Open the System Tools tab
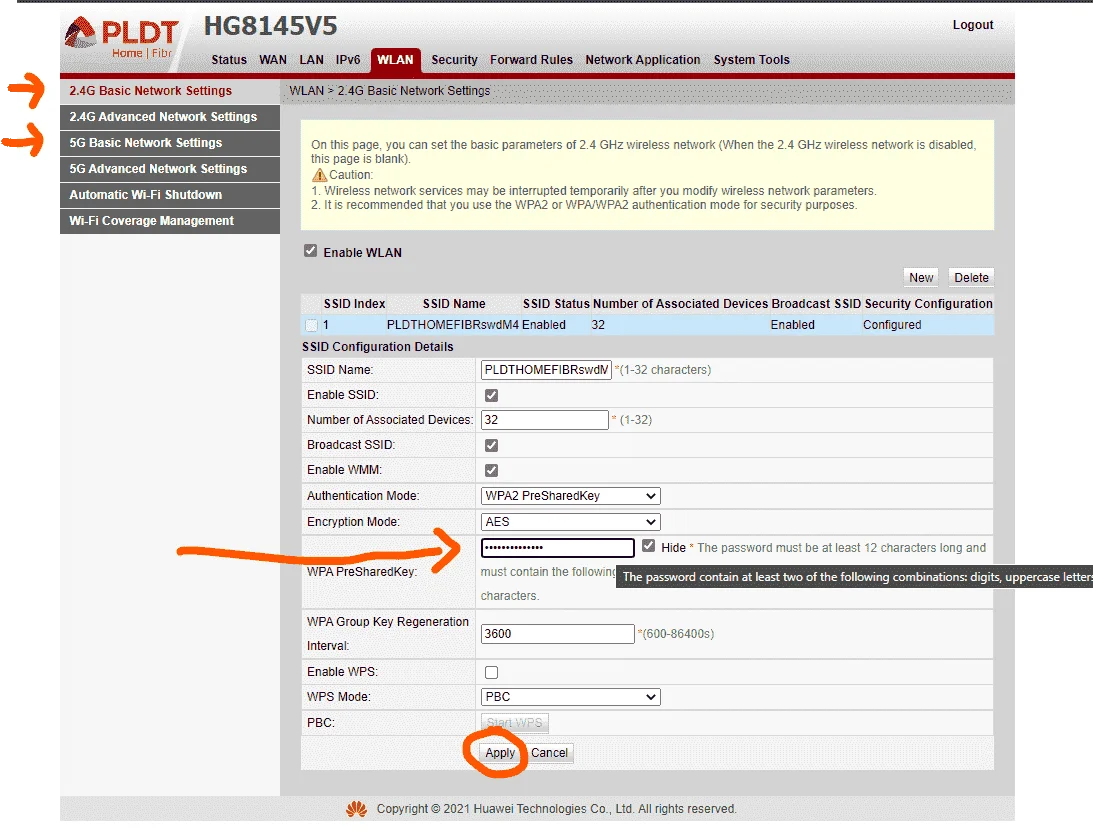 (751, 60)
